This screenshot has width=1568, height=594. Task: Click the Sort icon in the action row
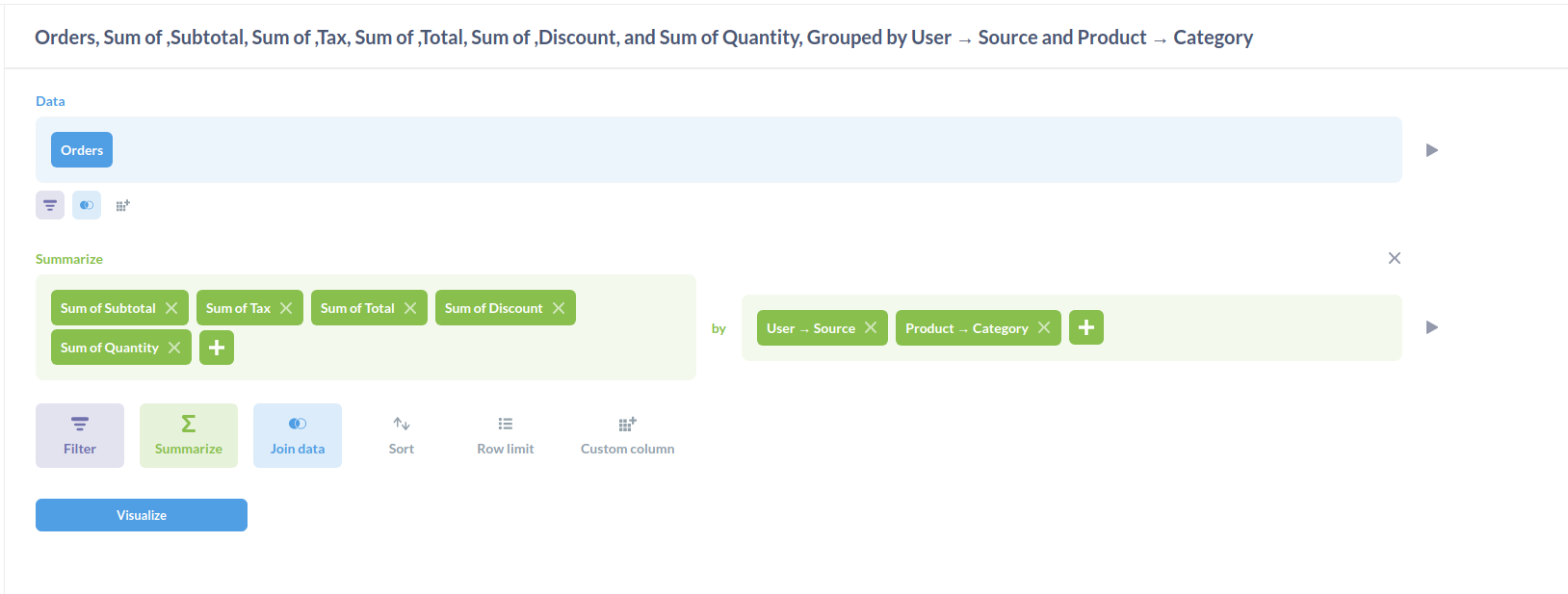click(401, 433)
